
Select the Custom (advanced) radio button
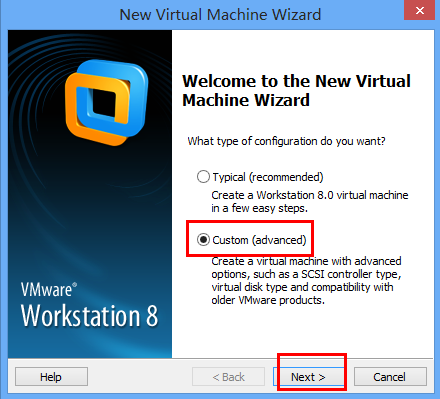203,240
